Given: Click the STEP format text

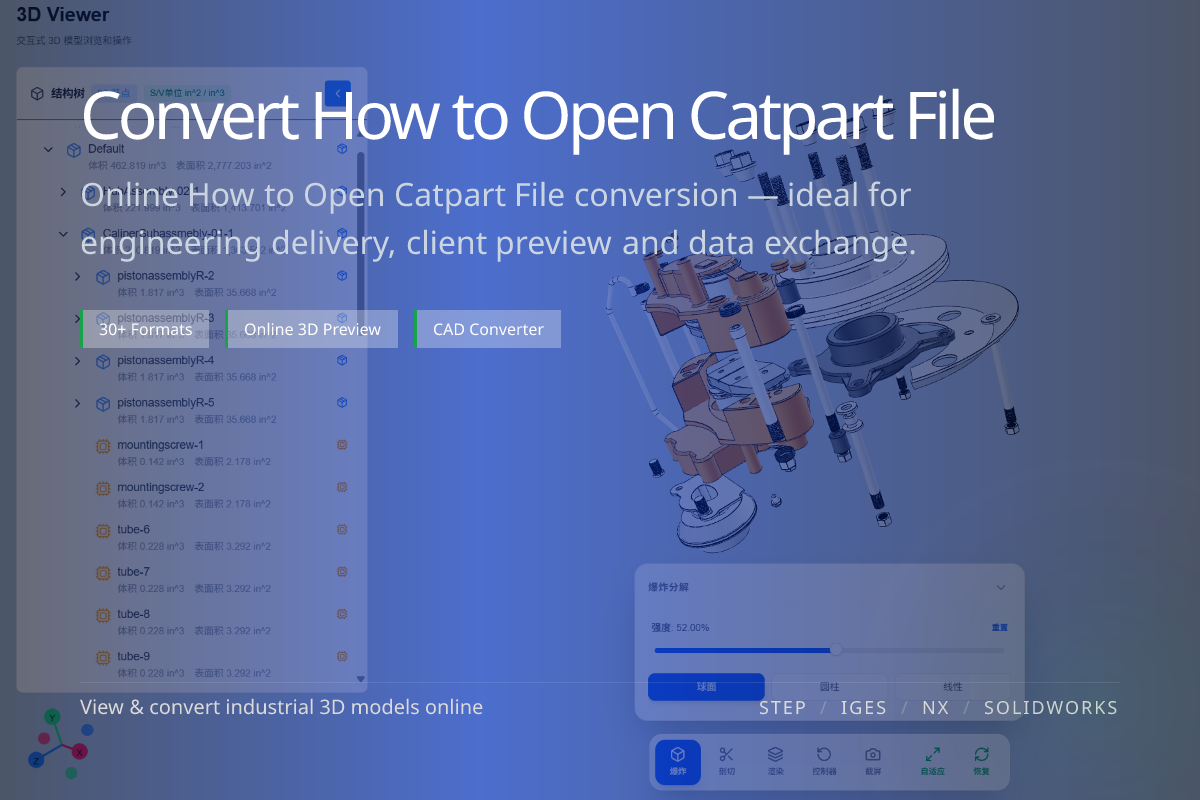Looking at the screenshot, I should [x=782, y=708].
